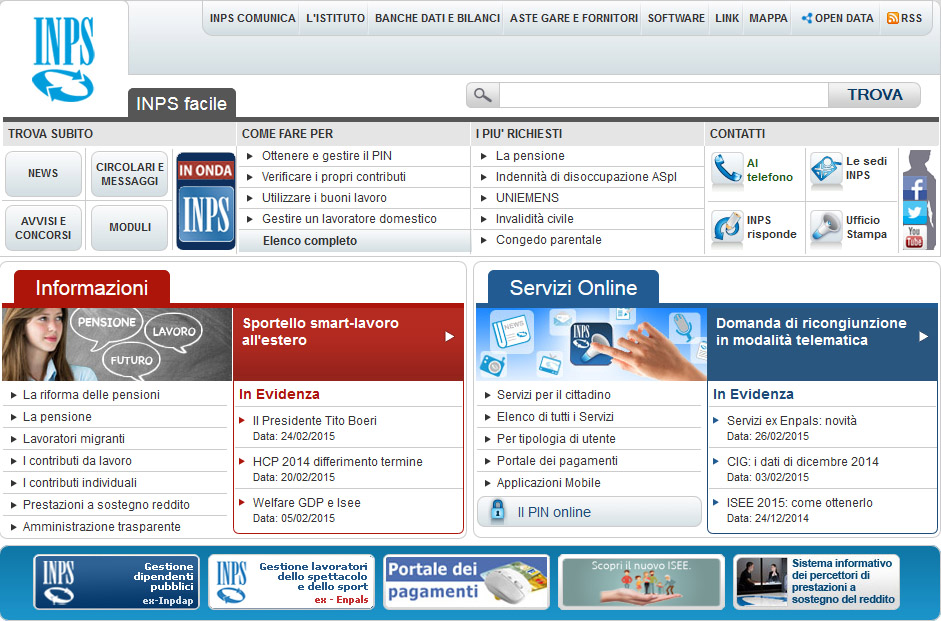Screen dimensions: 941x621
Task: Open the Gestione lavoratori dello spettacolo banner
Action: point(291,582)
